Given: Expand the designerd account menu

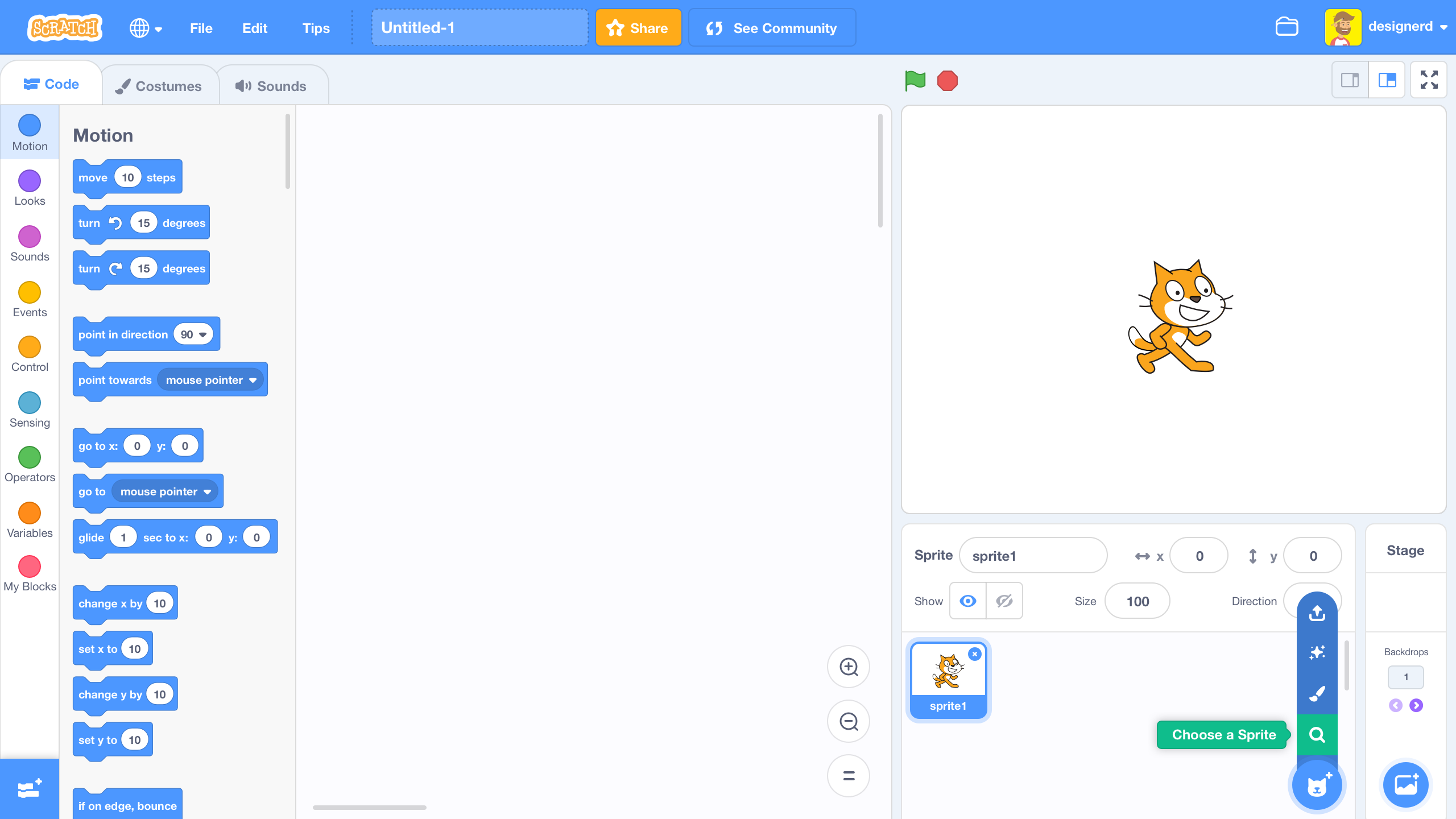Looking at the screenshot, I should [x=1412, y=26].
